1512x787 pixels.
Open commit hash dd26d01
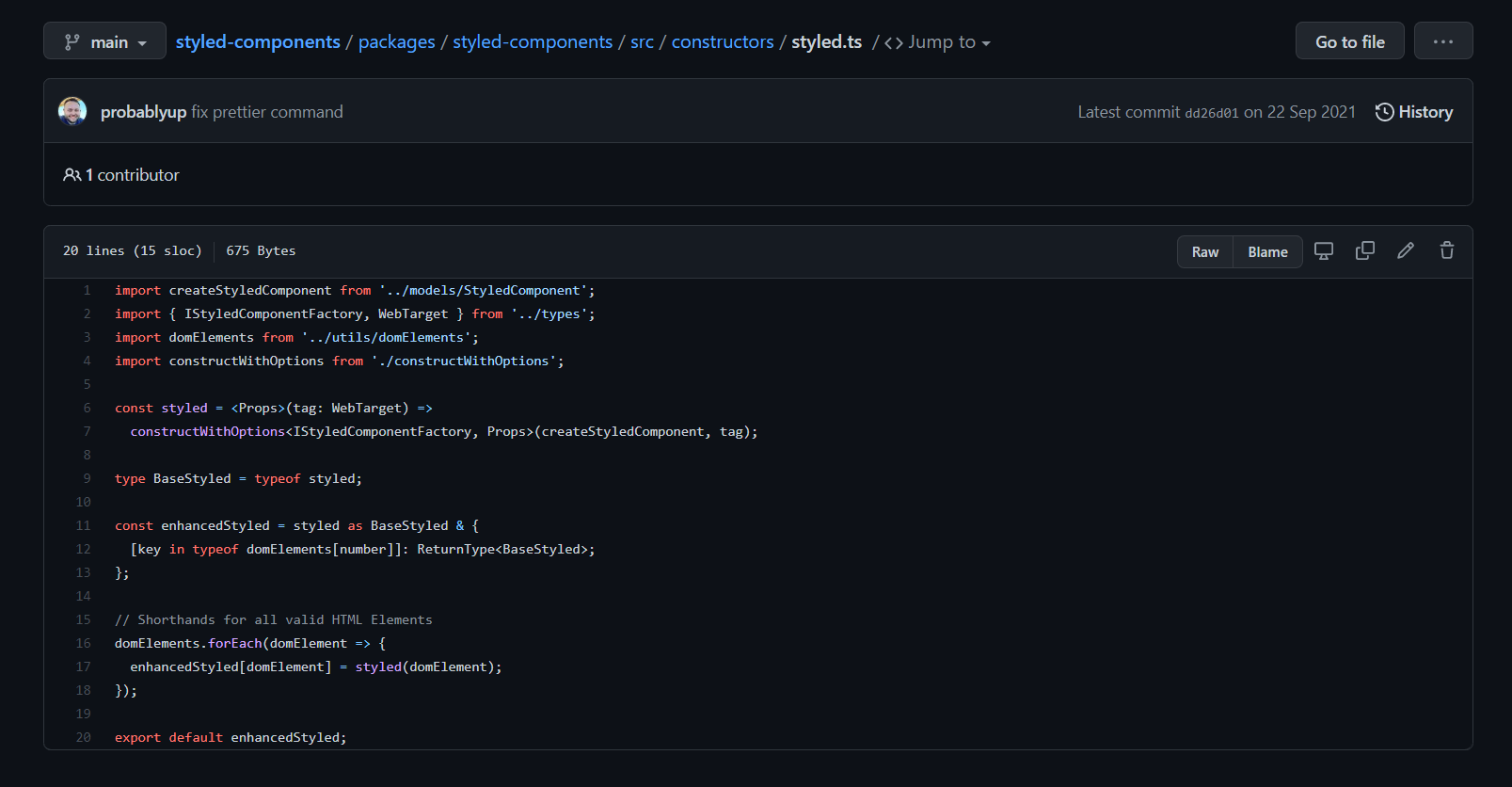coord(1212,113)
